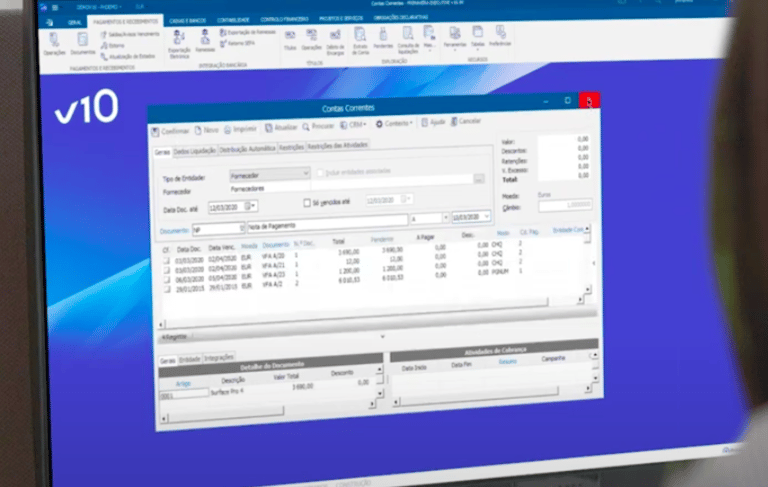The height and width of the screenshot is (487, 768).
Task: Open Projetos e Serviços ribbon tab
Action: point(341,19)
